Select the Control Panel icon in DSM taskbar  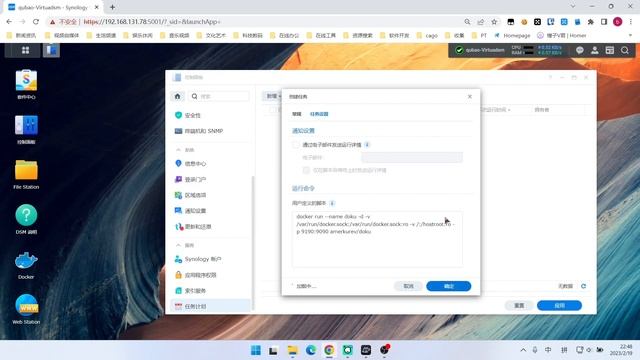[51, 50]
